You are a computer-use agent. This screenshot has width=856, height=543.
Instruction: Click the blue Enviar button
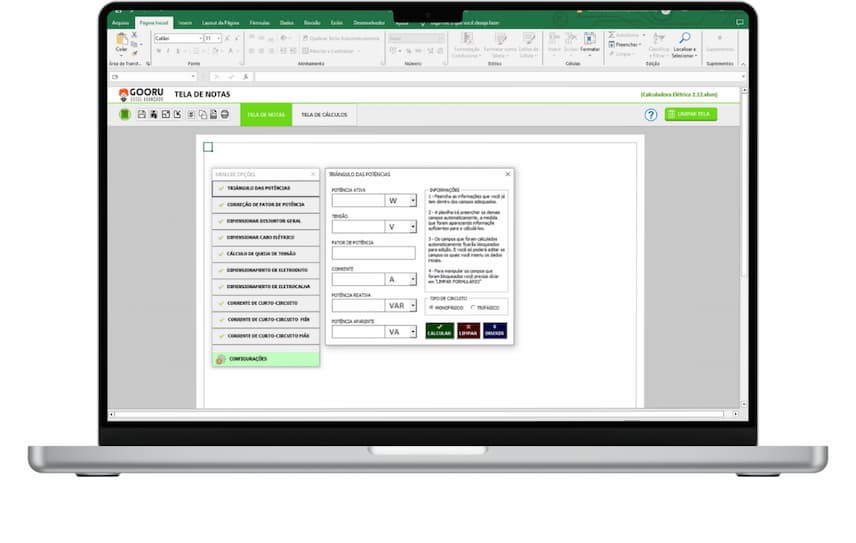pos(495,331)
